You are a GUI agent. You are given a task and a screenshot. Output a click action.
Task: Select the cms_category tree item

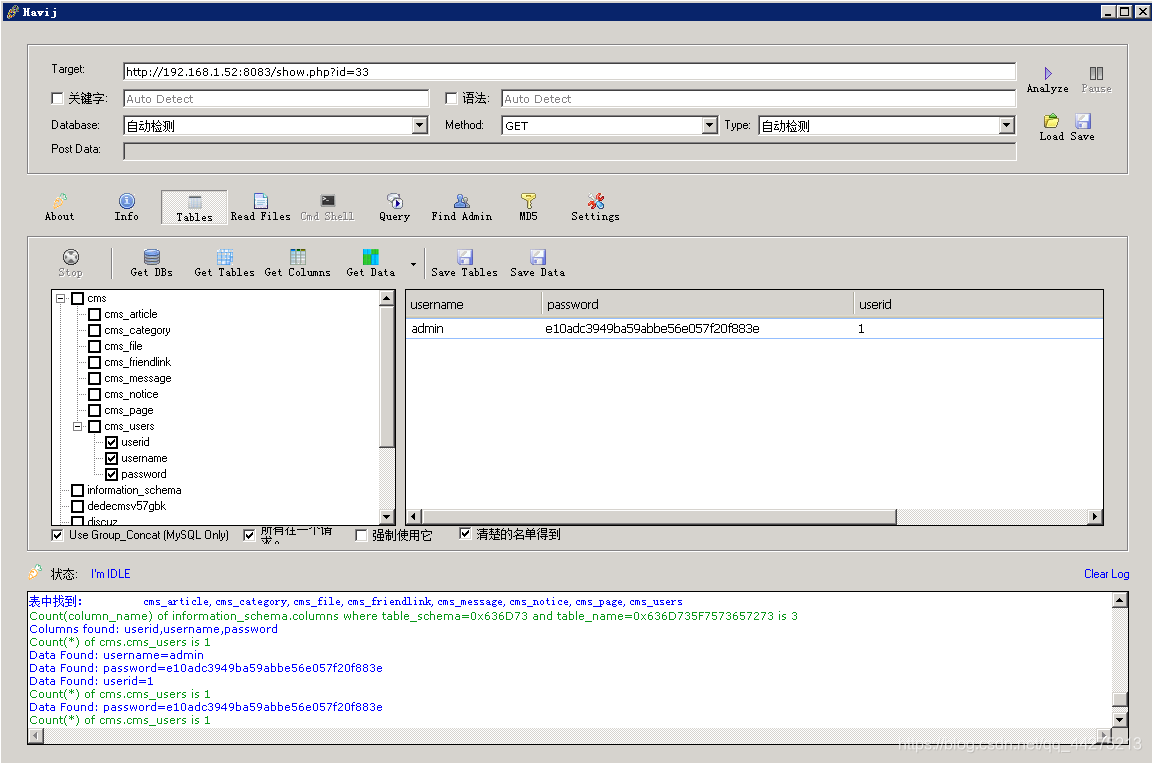tap(137, 330)
